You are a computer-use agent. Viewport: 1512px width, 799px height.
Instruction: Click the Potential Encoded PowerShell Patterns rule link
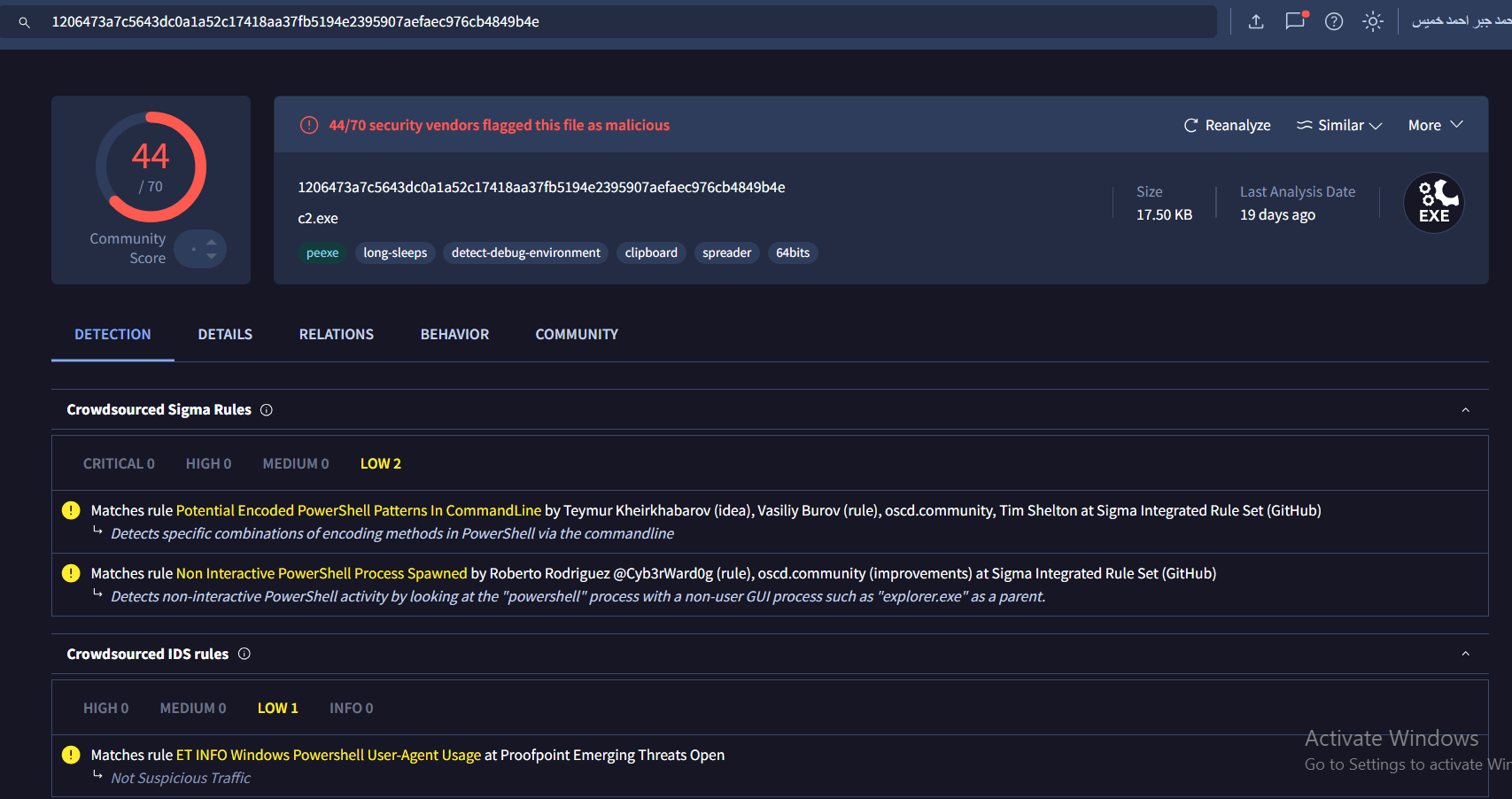click(358, 511)
